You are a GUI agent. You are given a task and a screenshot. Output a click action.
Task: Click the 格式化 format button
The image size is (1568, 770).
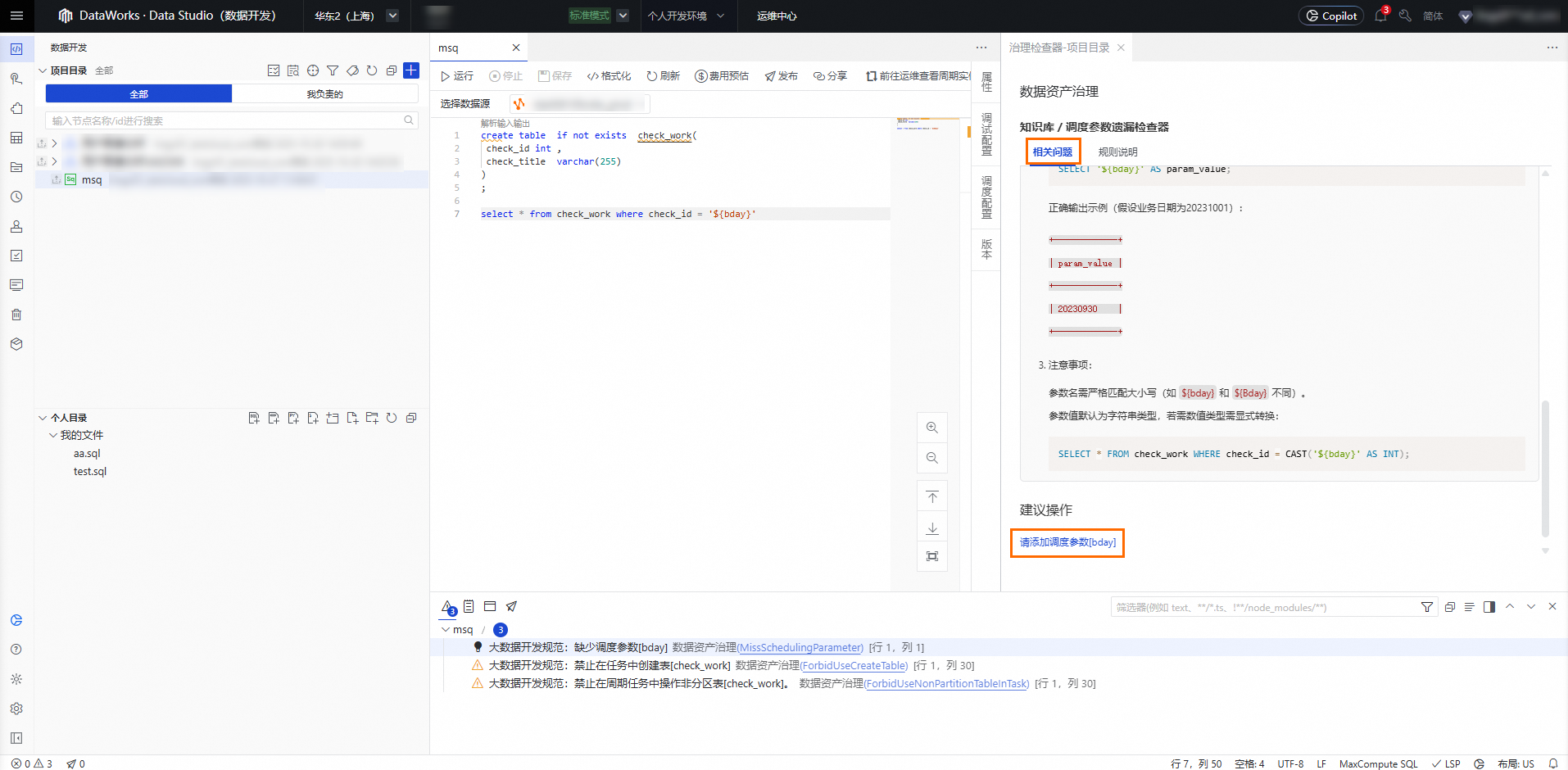click(x=609, y=76)
